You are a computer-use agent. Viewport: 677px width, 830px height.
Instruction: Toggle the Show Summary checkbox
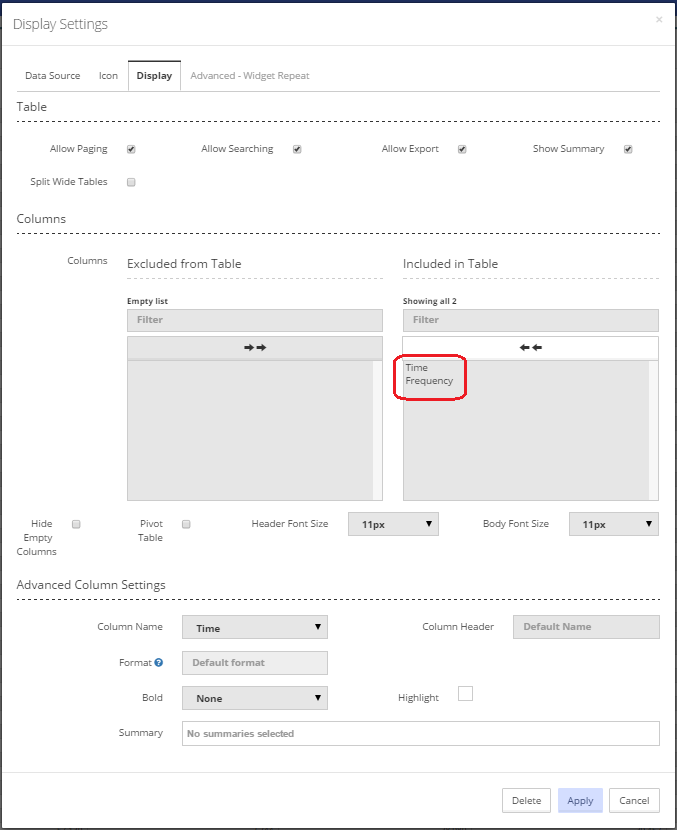point(628,149)
